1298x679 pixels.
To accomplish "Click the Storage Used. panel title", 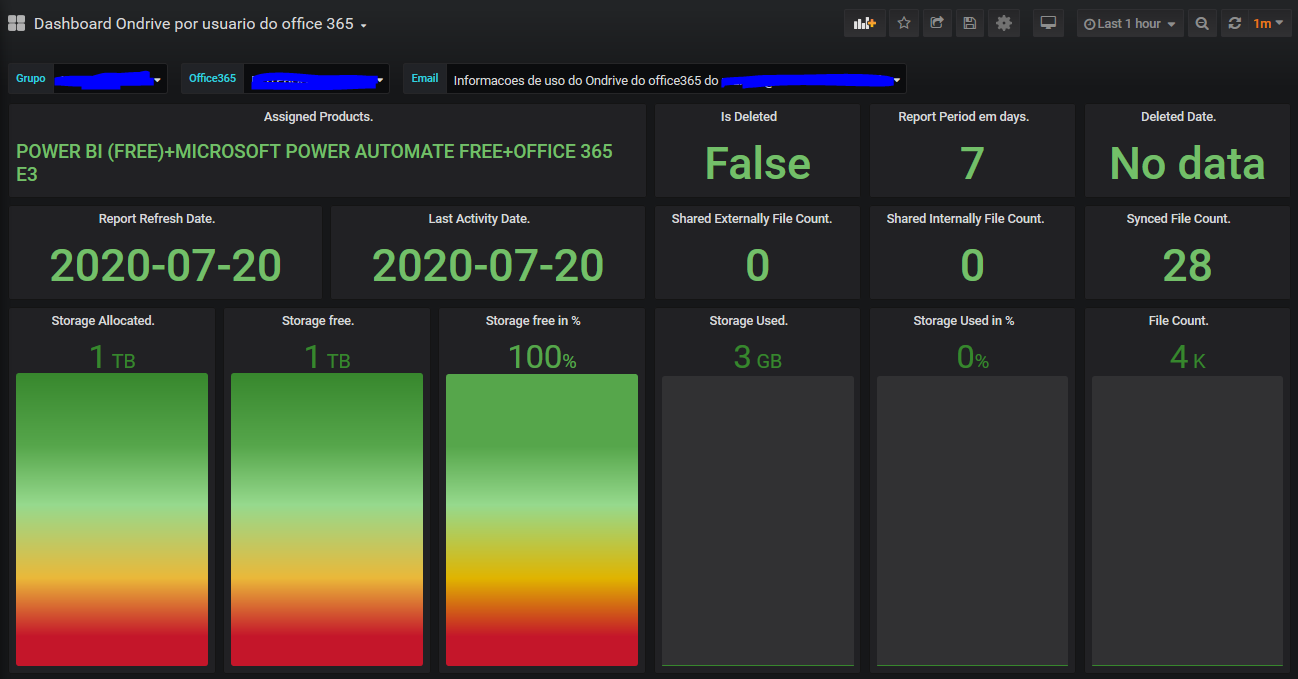I will click(749, 321).
